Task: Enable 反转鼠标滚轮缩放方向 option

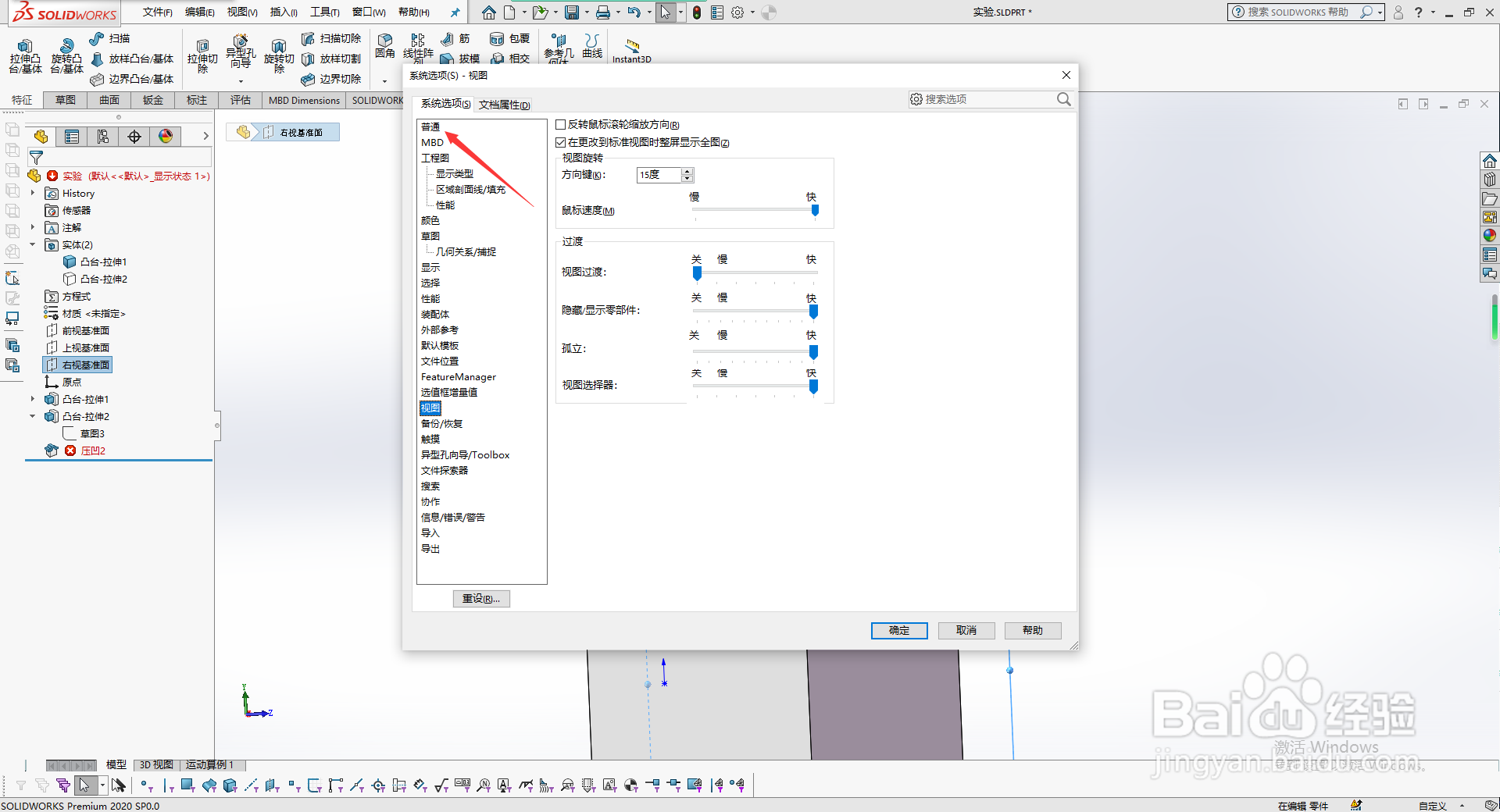Action: click(560, 124)
